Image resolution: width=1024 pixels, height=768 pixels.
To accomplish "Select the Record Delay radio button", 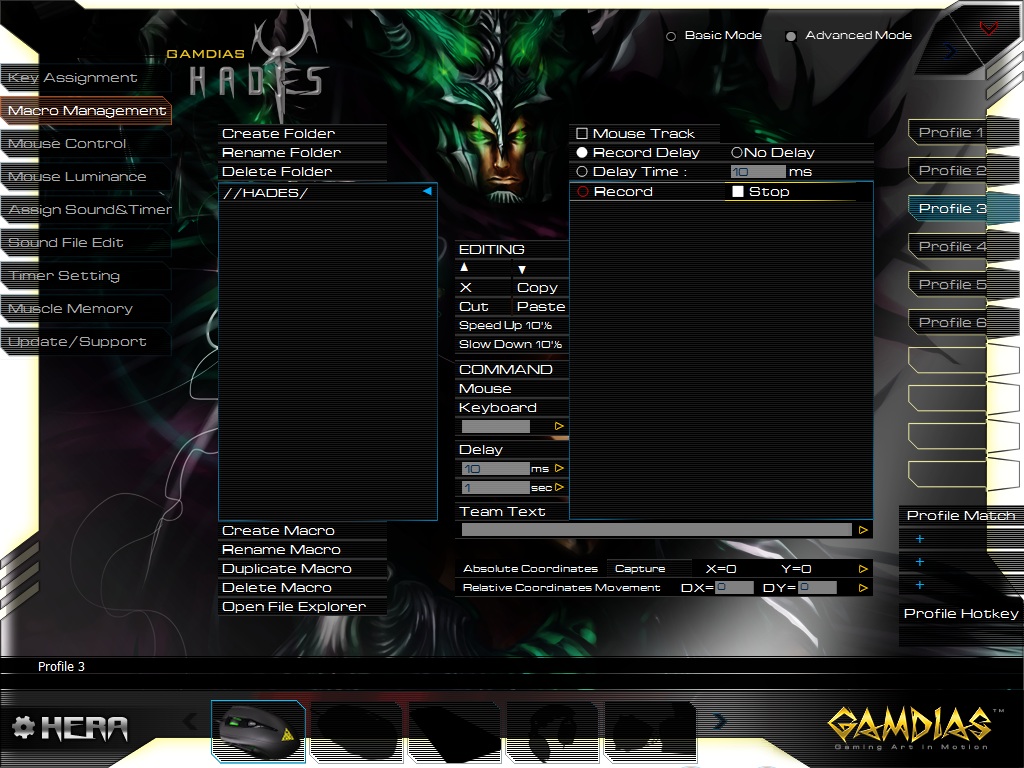I will click(582, 152).
